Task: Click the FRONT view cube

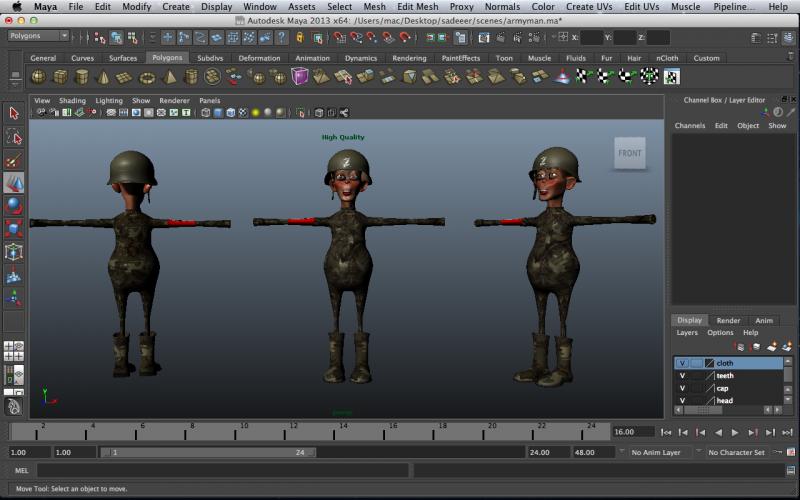Action: (x=630, y=153)
